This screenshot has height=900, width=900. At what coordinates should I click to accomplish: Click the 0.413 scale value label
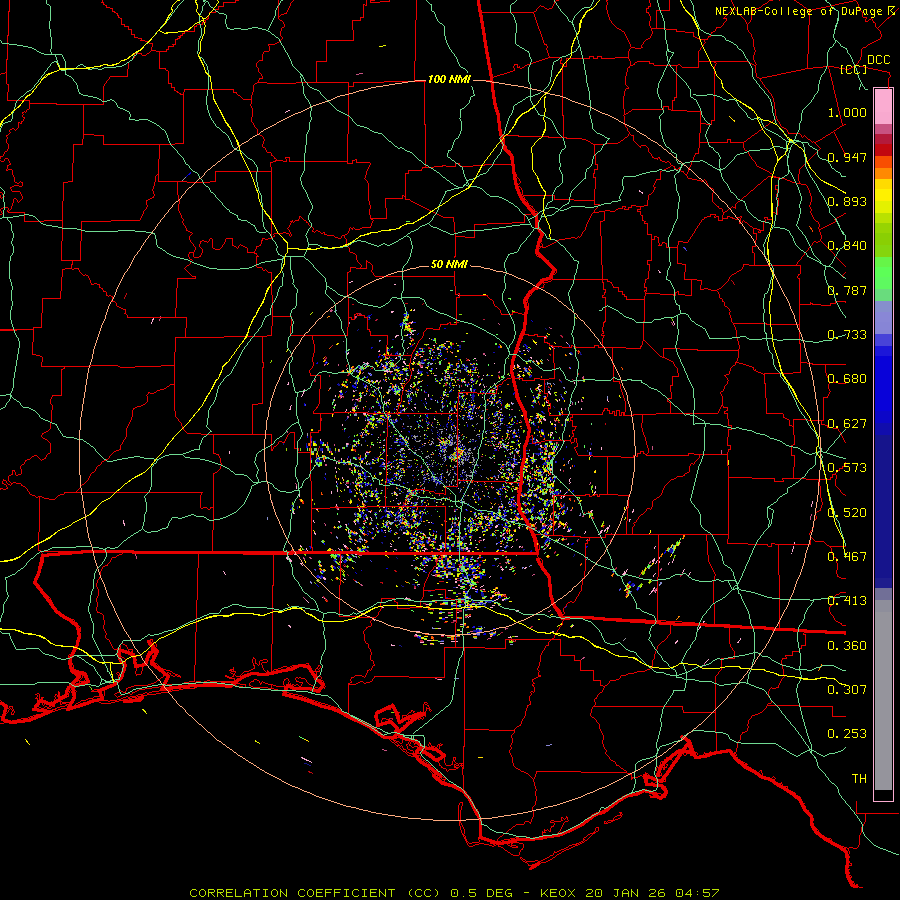[847, 601]
